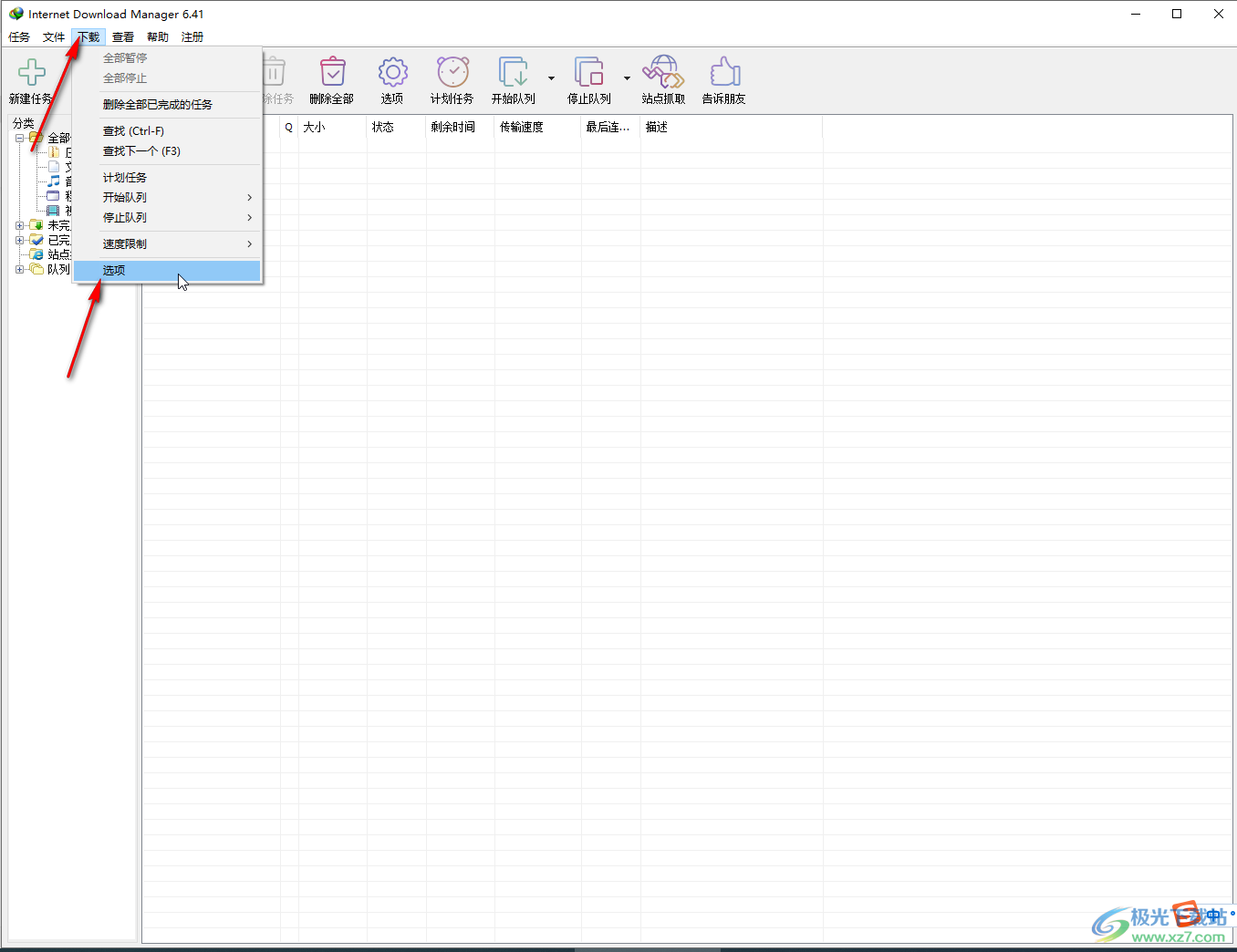1237x952 pixels.
Task: Choose 查找 (Ctrl-F) menu entry
Action: coord(167,130)
